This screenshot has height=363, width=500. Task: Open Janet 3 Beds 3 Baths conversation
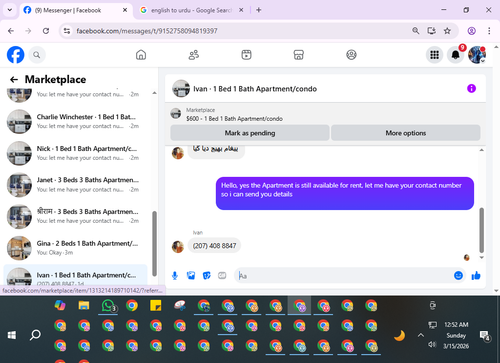coord(77,185)
